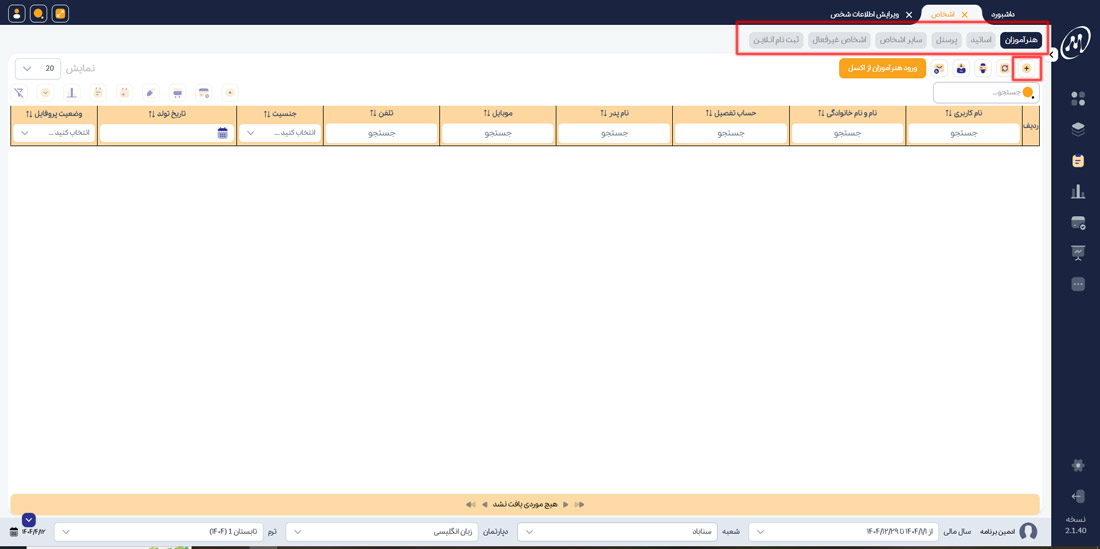The image size is (1100, 549).
Task: Click the refresh list icon
Action: [x=1004, y=68]
